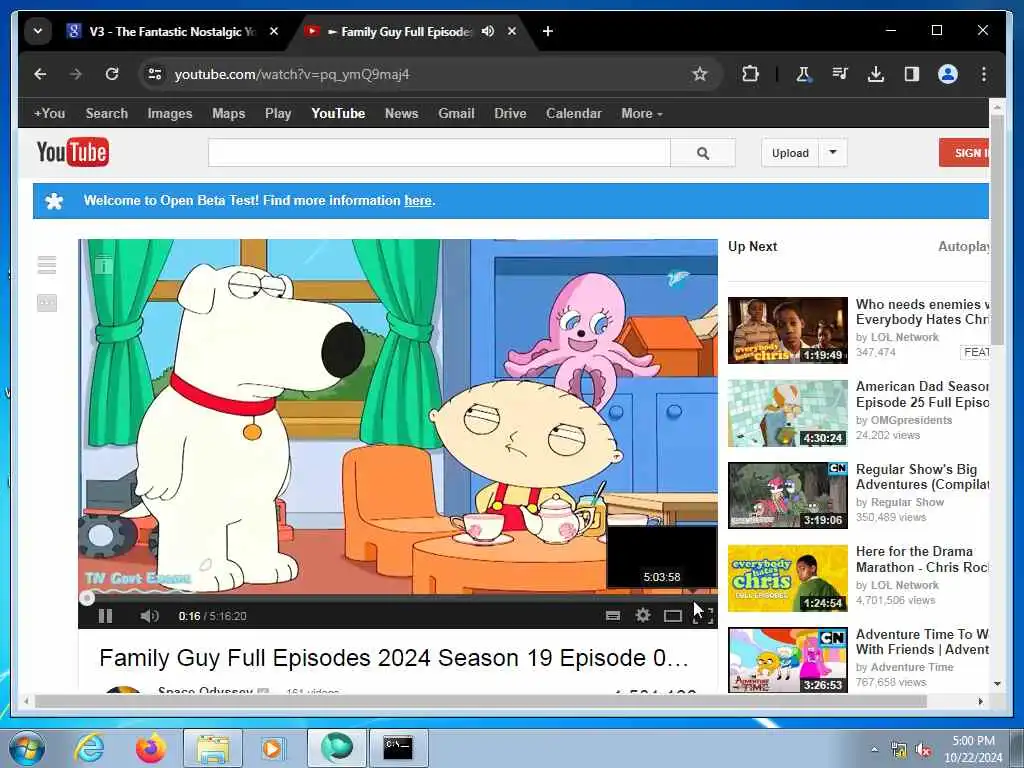The image size is (1024, 768).
Task: Click the red Sign In button
Action: [x=965, y=153]
